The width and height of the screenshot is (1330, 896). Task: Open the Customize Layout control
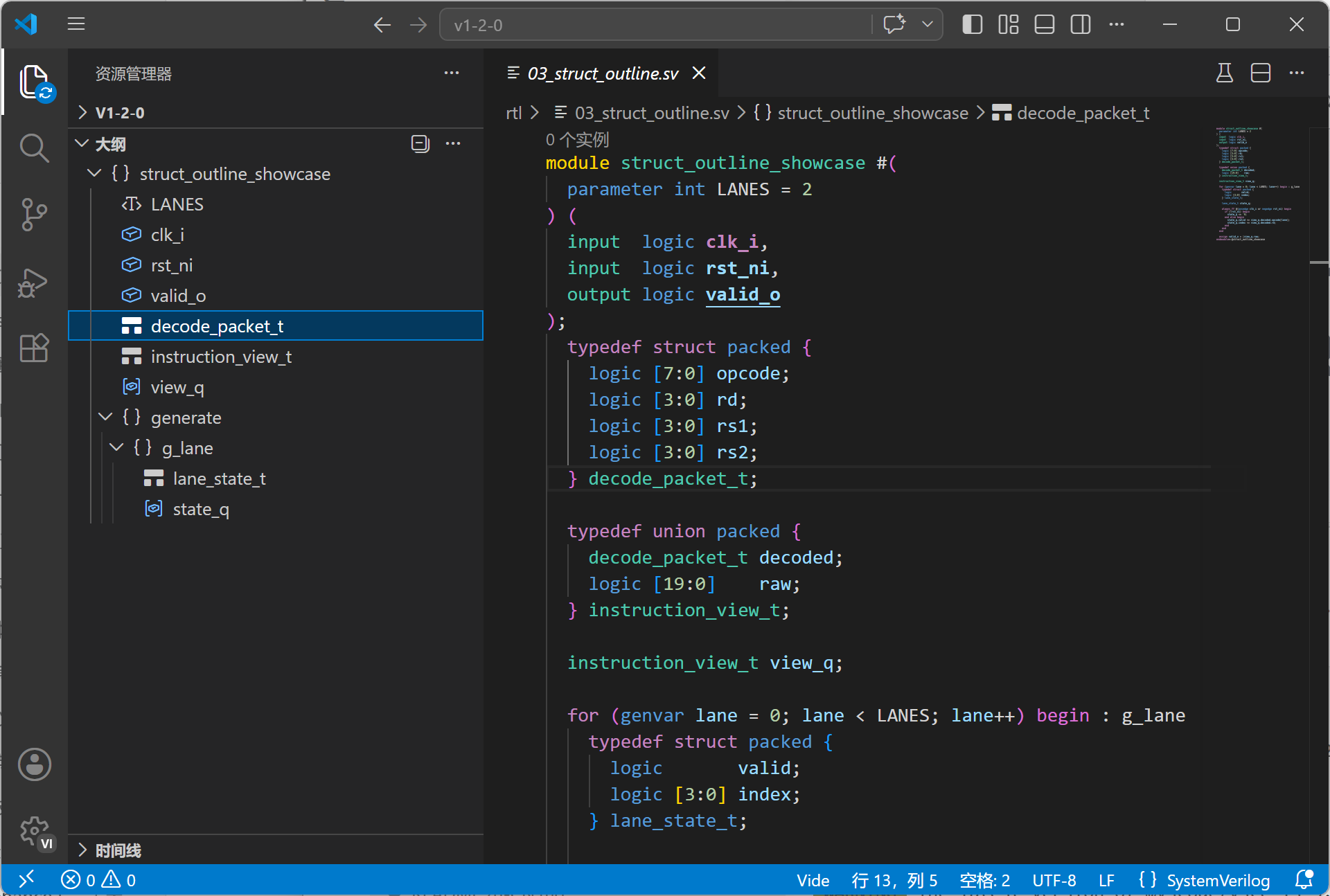pos(1009,24)
